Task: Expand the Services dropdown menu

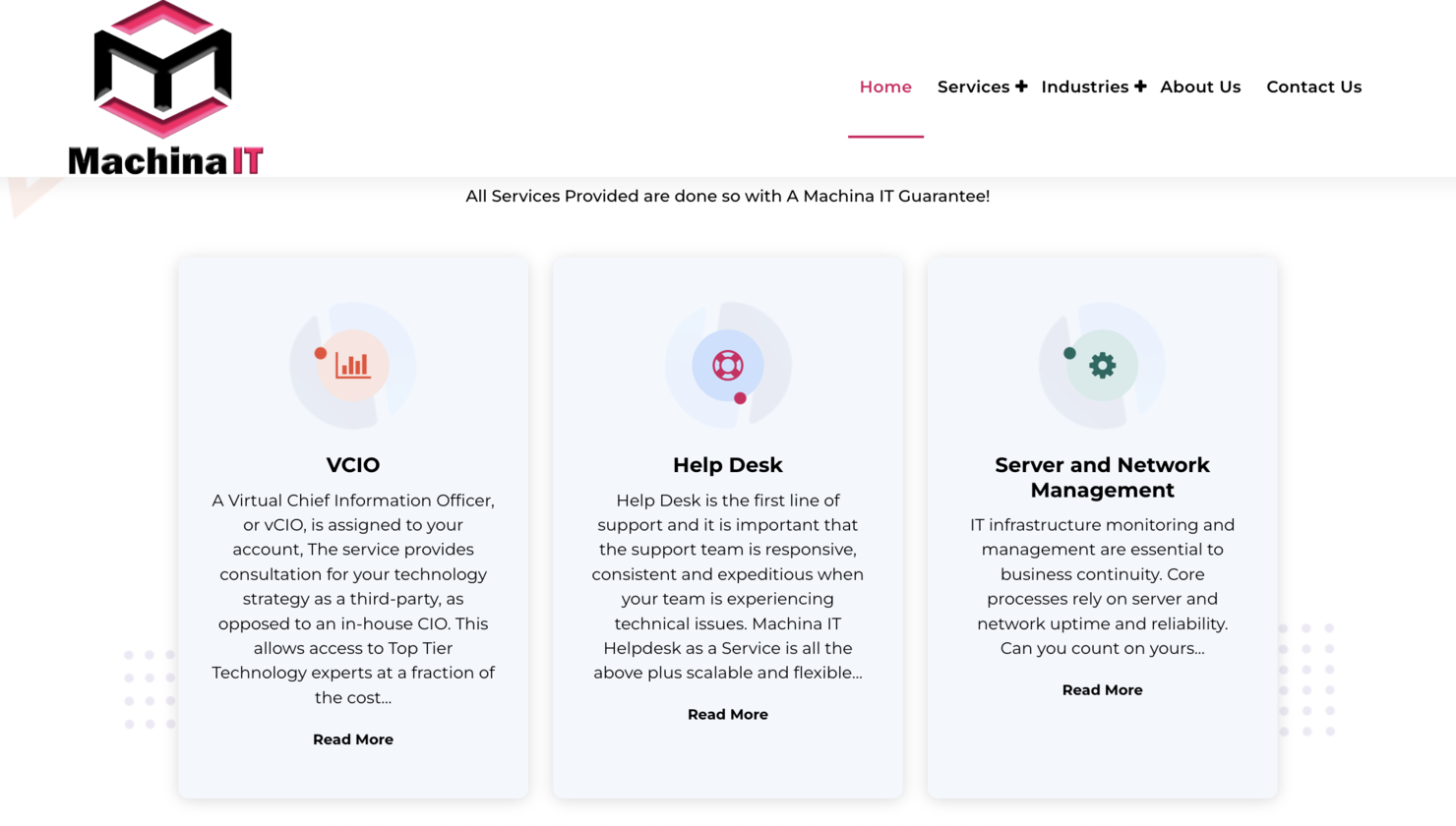Action: click(x=974, y=87)
